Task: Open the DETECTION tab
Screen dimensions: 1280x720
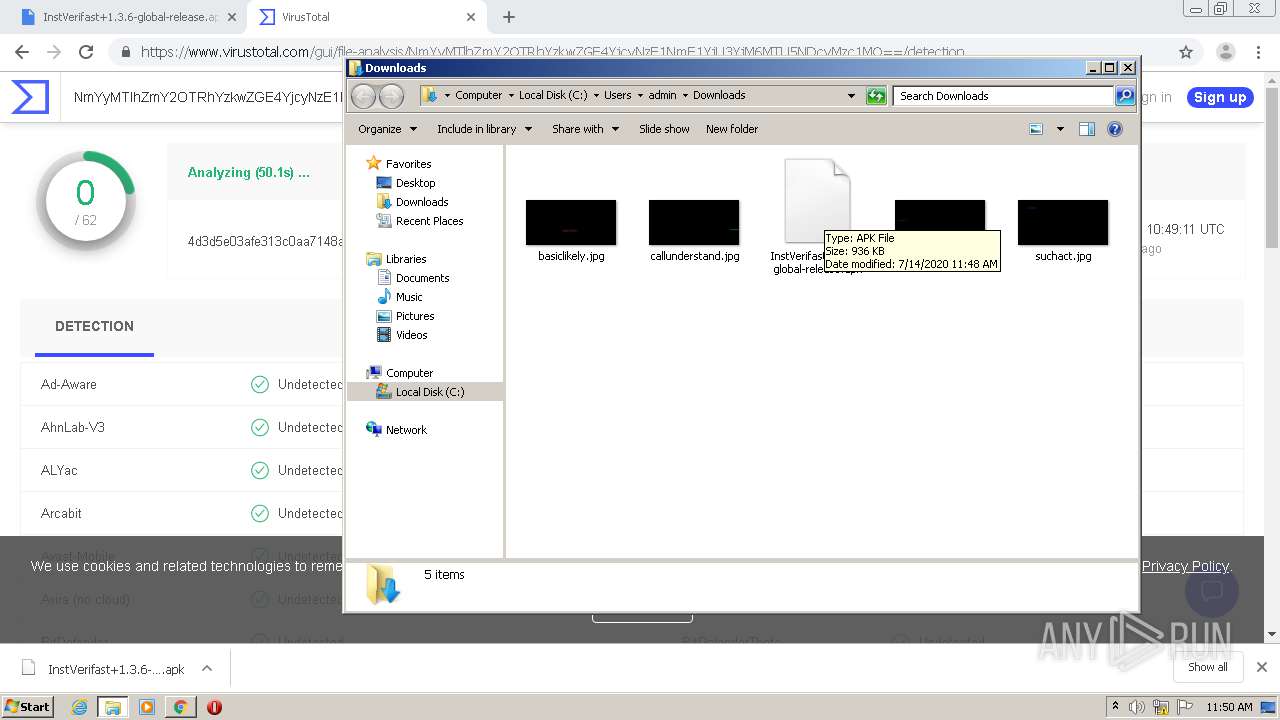Action: [x=94, y=326]
